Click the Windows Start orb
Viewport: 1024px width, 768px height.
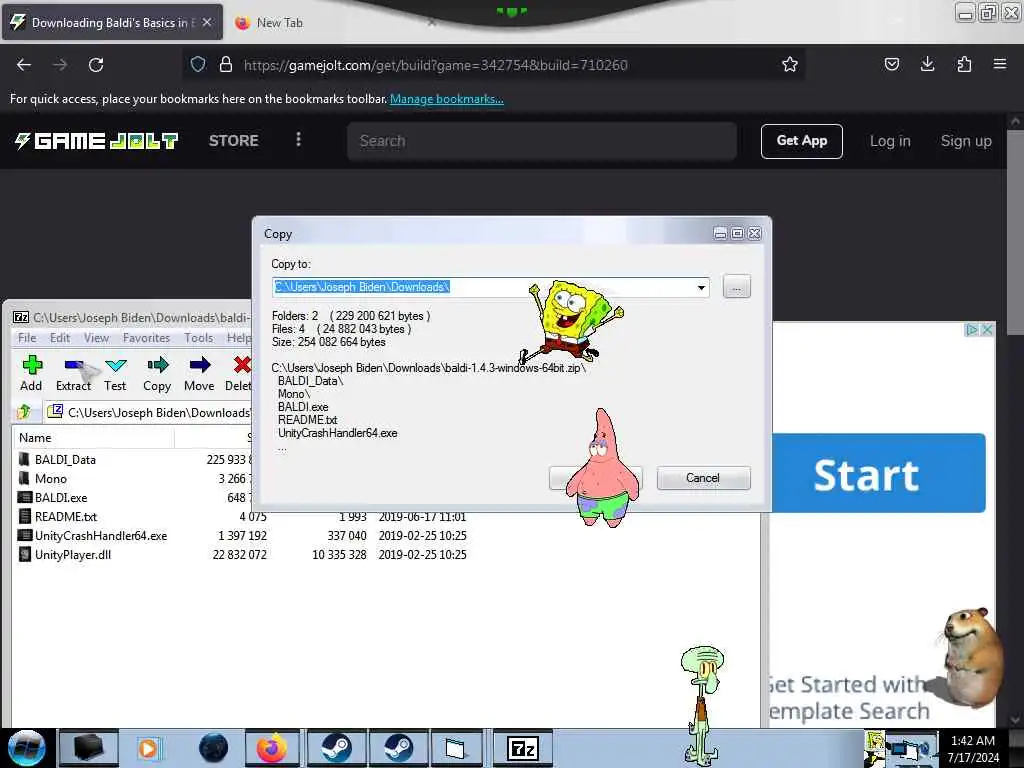[26, 748]
